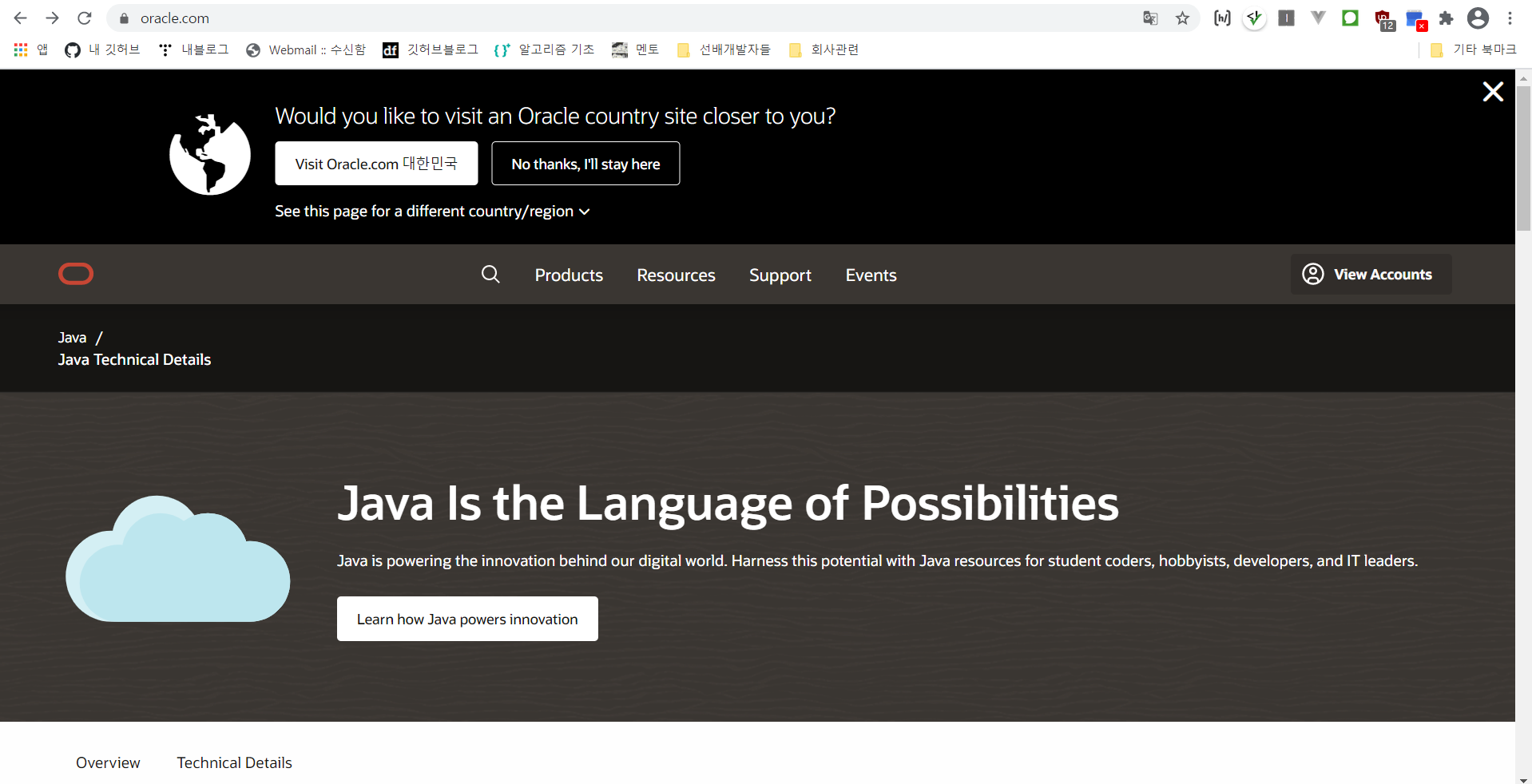Open the translate page icon
The height and width of the screenshot is (784, 1532).
[1150, 18]
